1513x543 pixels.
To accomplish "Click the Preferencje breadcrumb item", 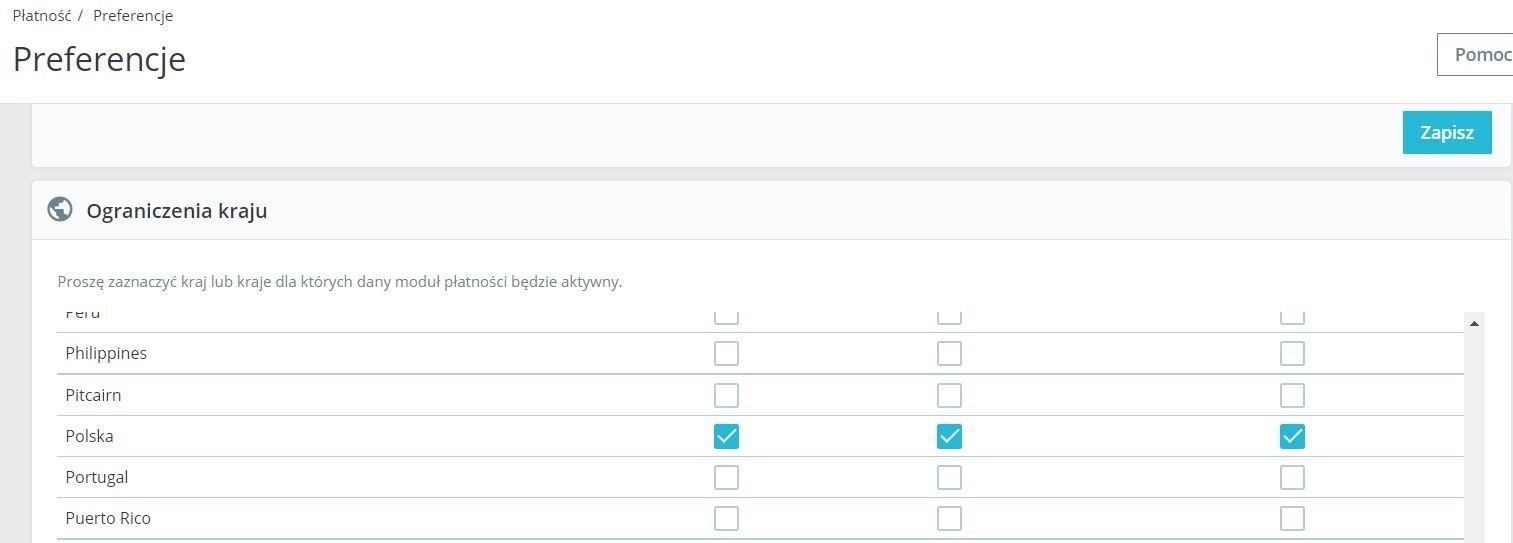I will coord(133,16).
